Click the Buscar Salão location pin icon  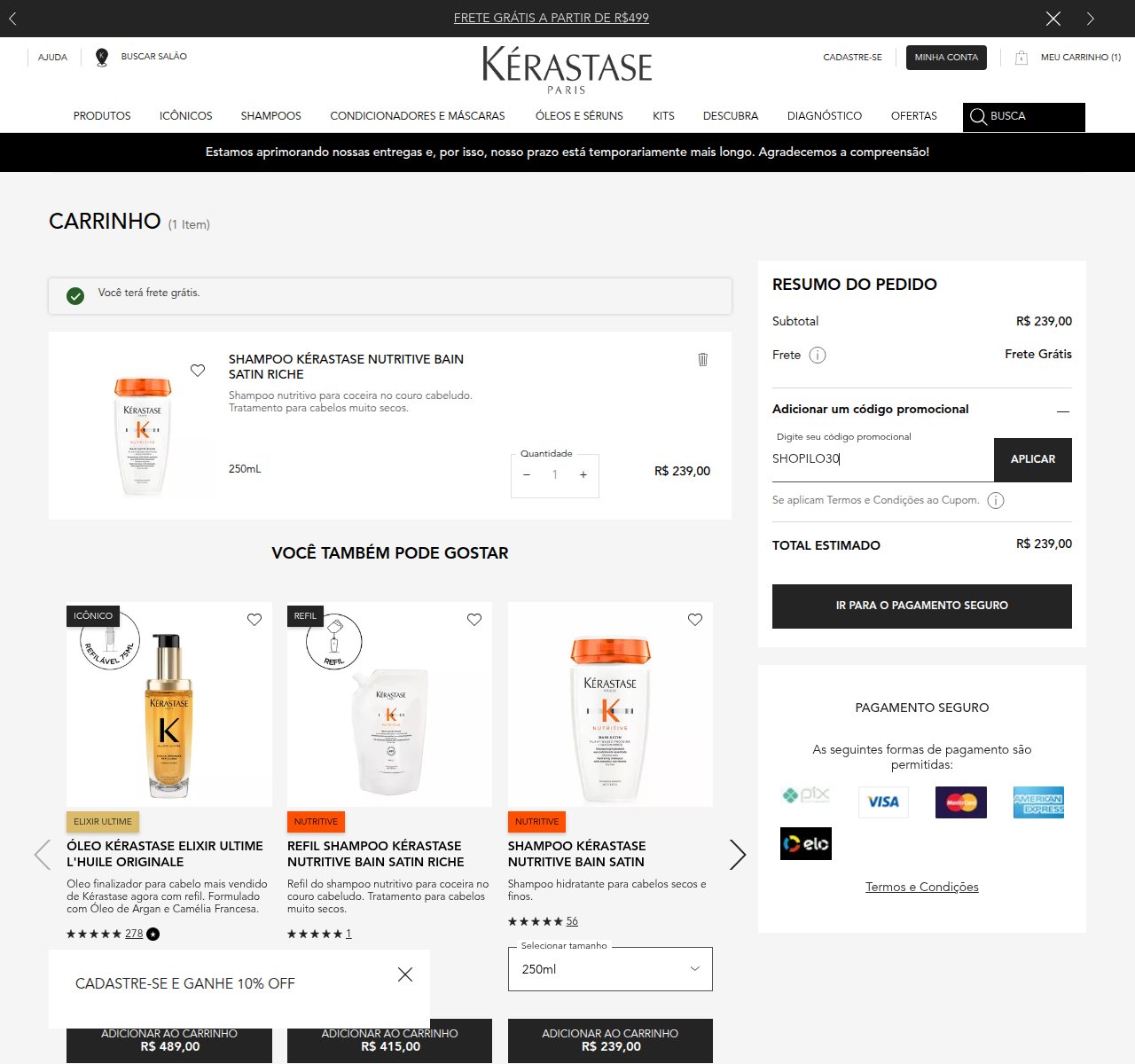click(x=102, y=57)
